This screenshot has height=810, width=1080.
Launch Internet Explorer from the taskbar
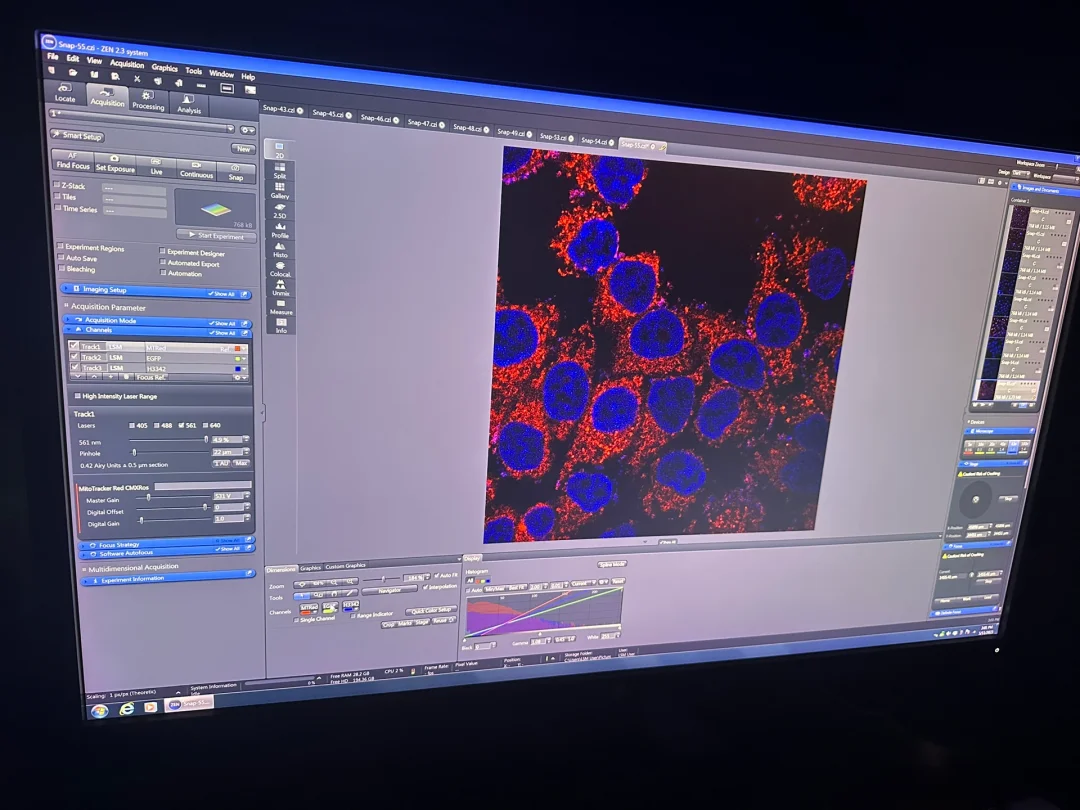click(127, 708)
